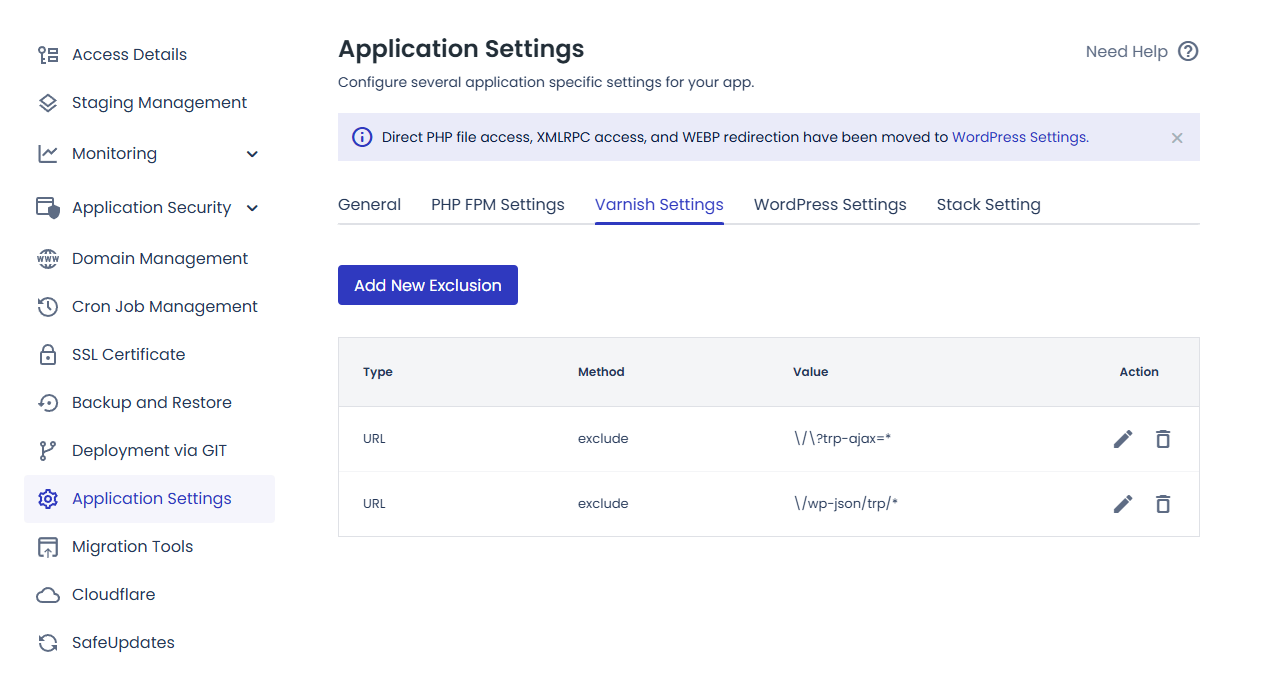Delete the wp-json/trp exclusion rule
The image size is (1276, 679).
[x=1162, y=504]
